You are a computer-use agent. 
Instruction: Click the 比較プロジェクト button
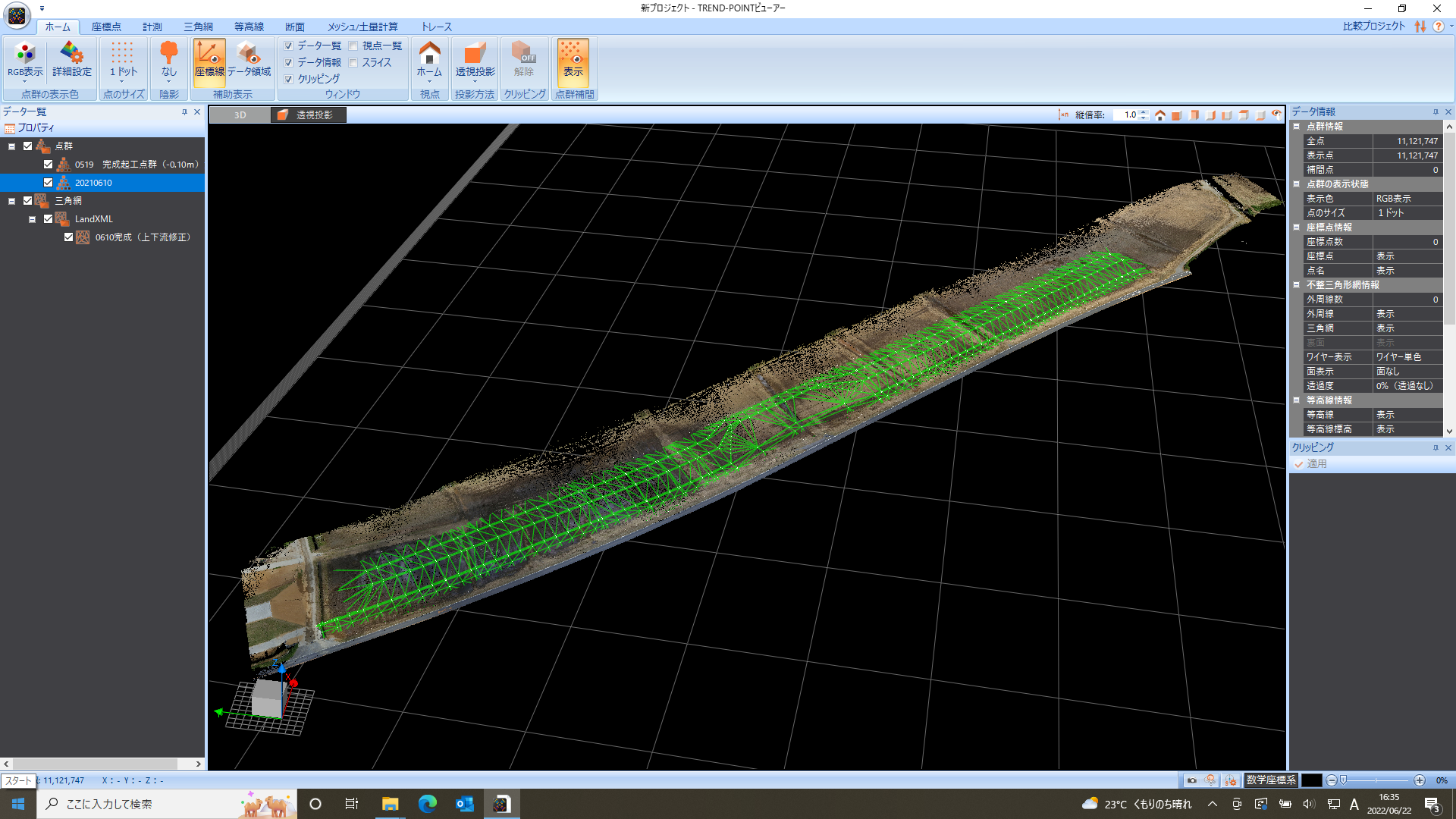coord(1373,27)
